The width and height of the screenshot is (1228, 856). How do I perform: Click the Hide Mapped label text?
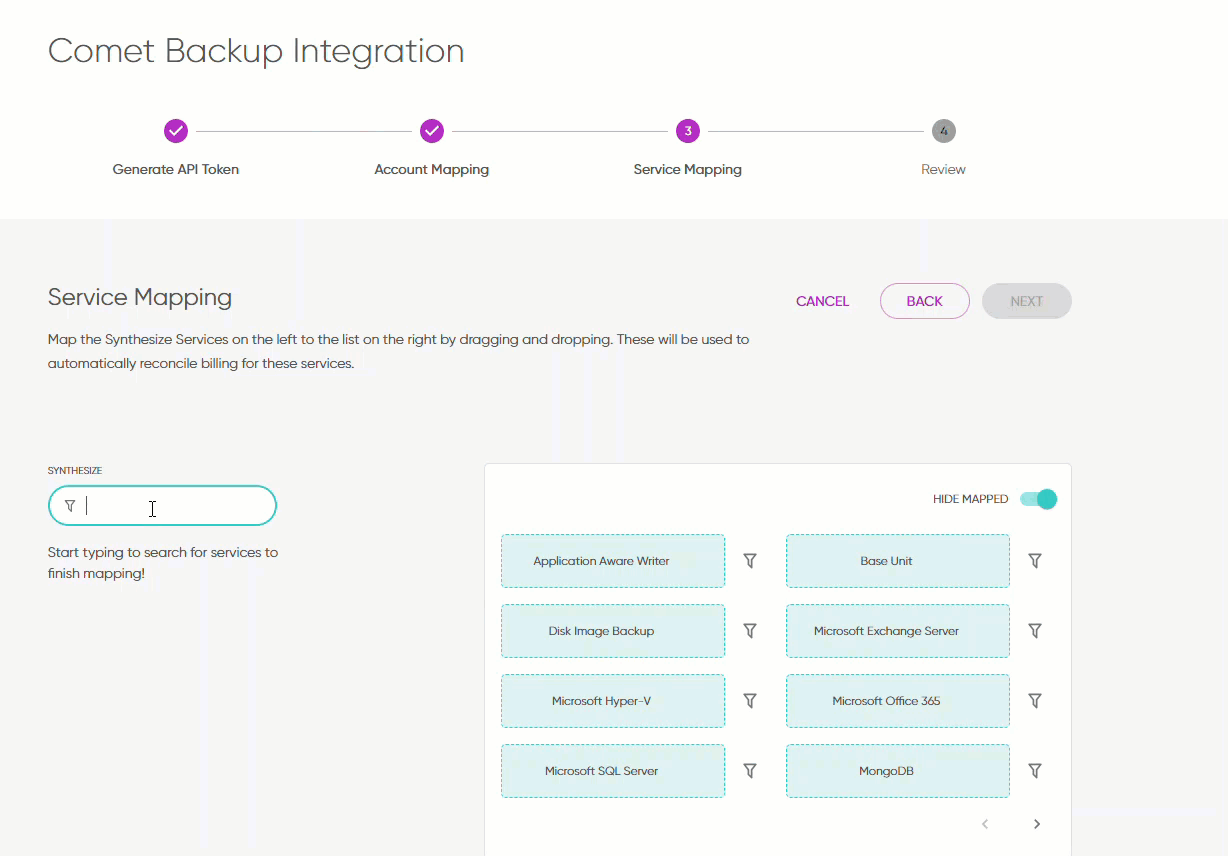tap(970, 499)
